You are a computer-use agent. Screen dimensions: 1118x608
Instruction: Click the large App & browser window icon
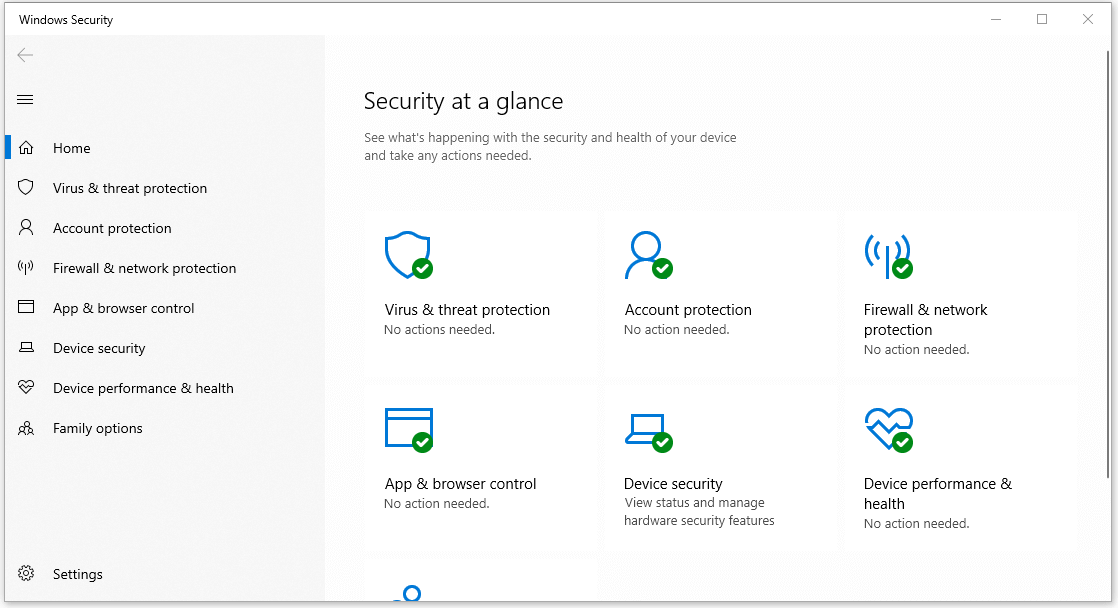coord(409,430)
